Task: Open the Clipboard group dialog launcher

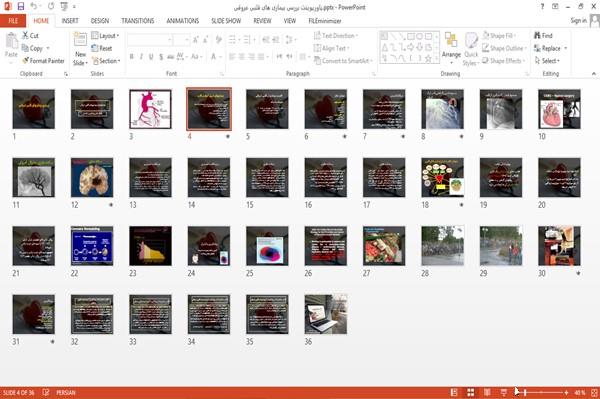Action: tap(66, 74)
